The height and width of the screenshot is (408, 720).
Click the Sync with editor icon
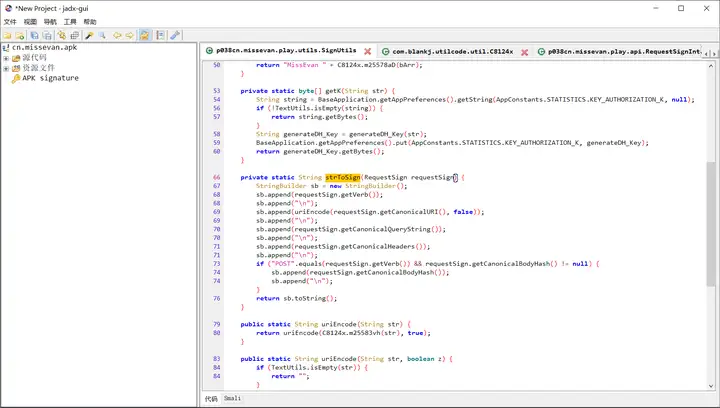pyautogui.click(x=62, y=35)
